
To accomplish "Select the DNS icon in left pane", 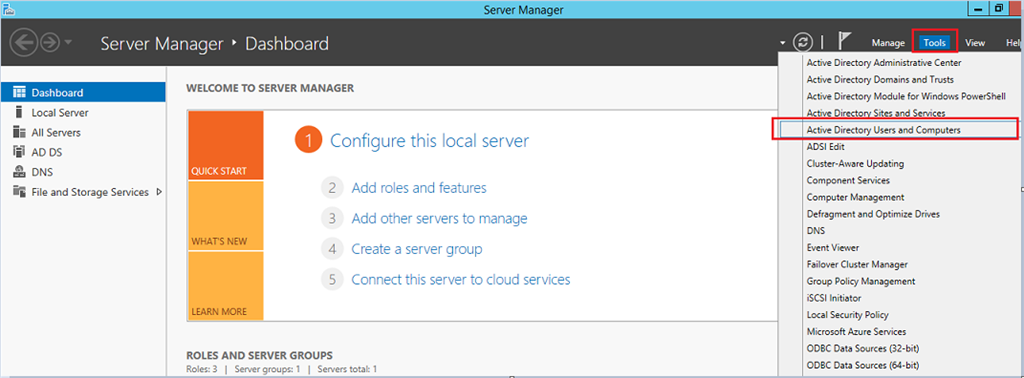I will click(20, 172).
